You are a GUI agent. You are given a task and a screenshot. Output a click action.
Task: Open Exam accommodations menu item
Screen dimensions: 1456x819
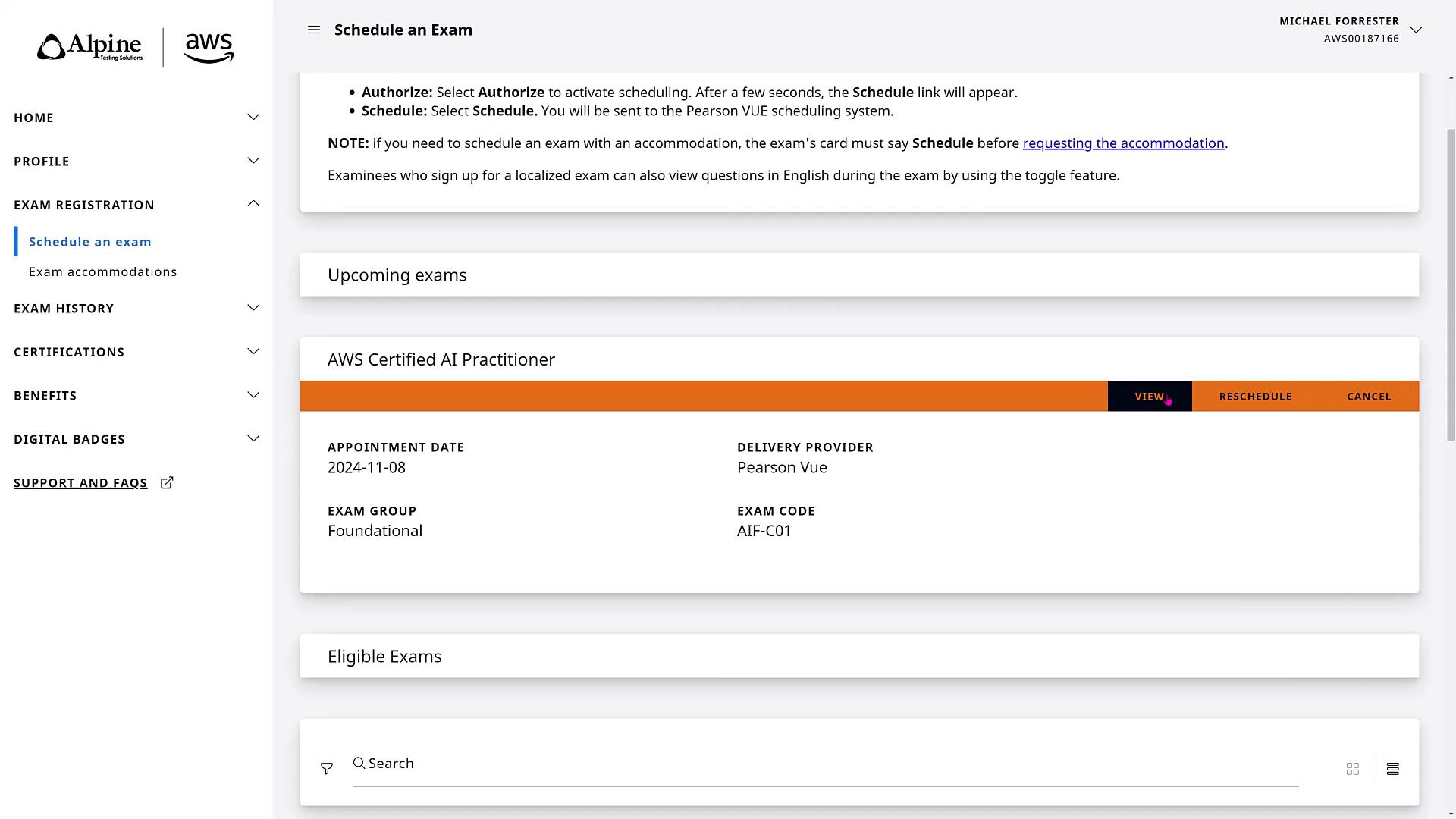point(103,271)
